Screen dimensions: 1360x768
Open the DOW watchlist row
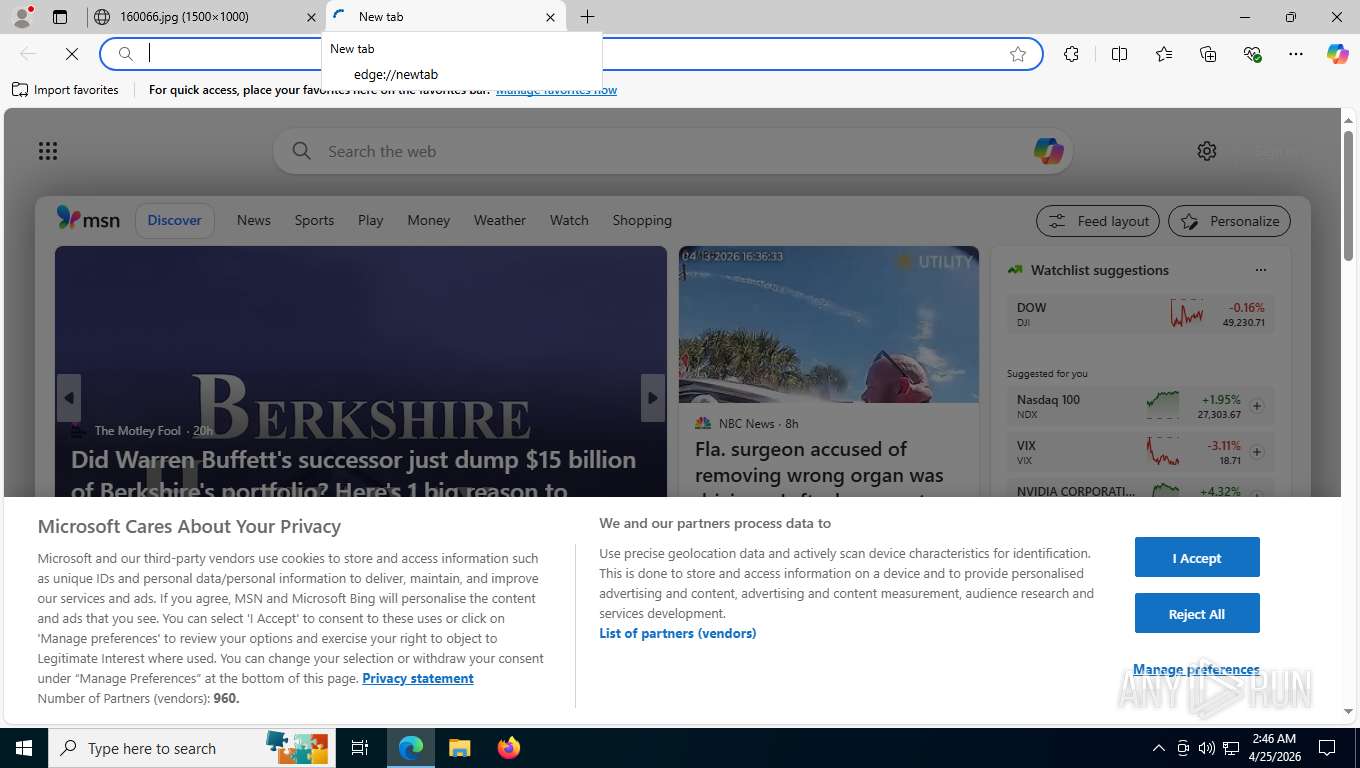coord(1140,314)
